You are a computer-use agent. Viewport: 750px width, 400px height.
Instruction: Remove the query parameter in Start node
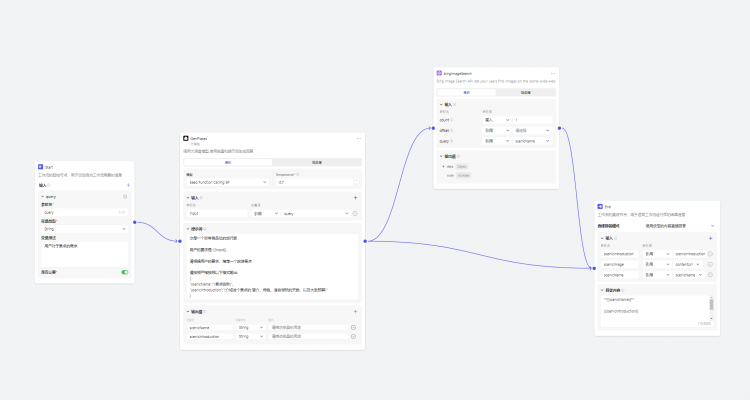(125, 197)
